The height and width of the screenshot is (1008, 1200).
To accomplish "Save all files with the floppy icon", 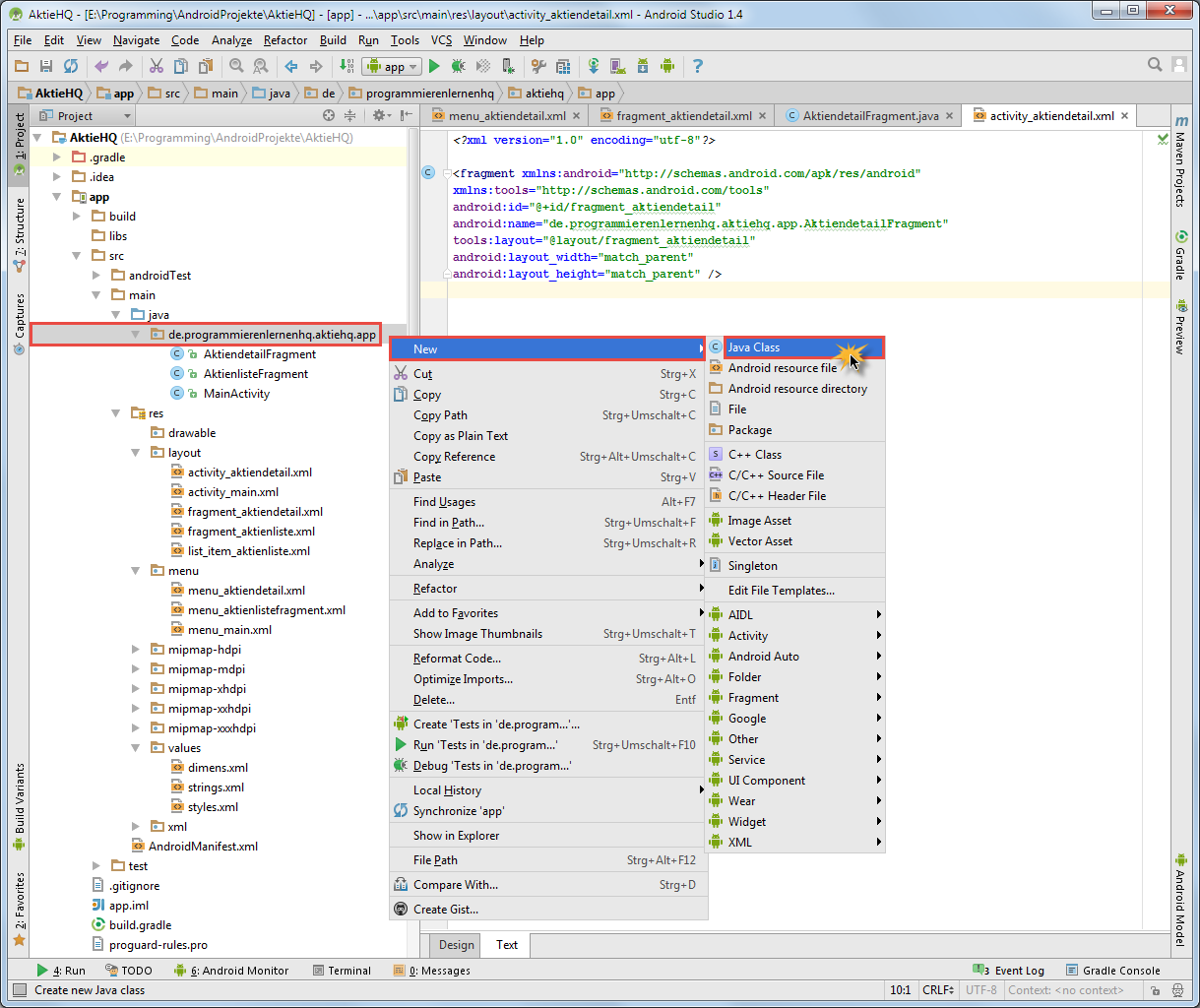I will [46, 66].
